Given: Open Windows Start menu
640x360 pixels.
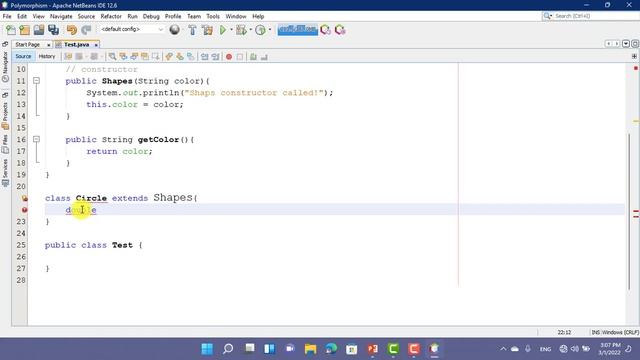Looking at the screenshot, I should point(207,349).
